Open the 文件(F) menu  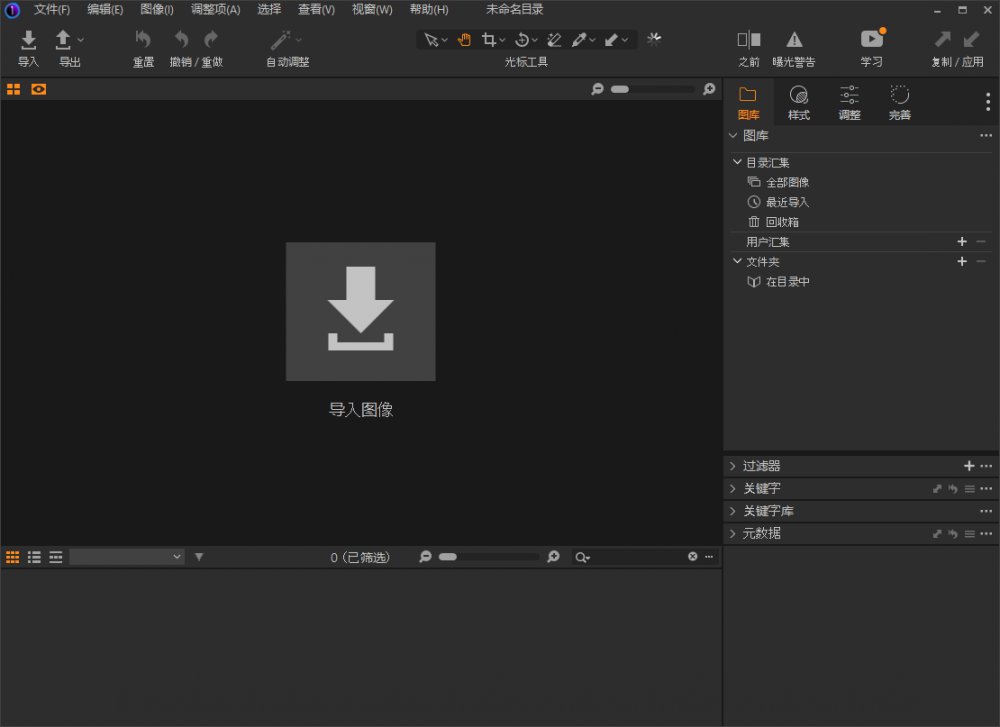52,9
